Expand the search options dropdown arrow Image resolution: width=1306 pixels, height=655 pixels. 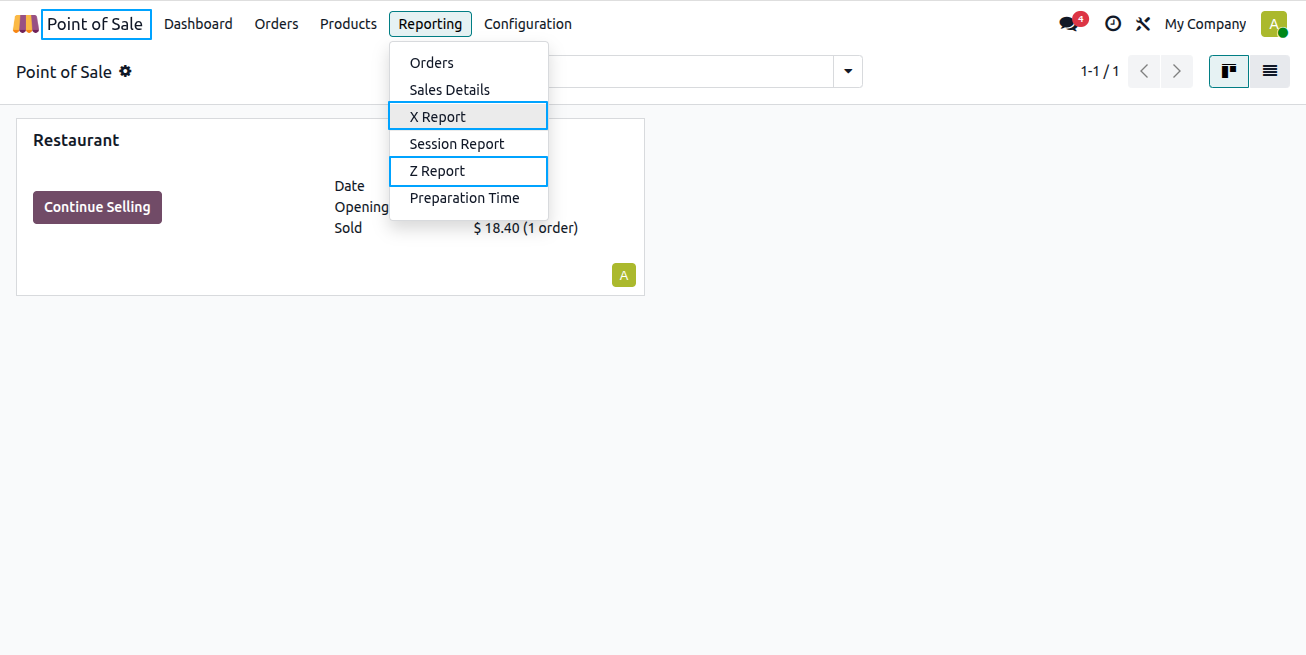point(848,71)
